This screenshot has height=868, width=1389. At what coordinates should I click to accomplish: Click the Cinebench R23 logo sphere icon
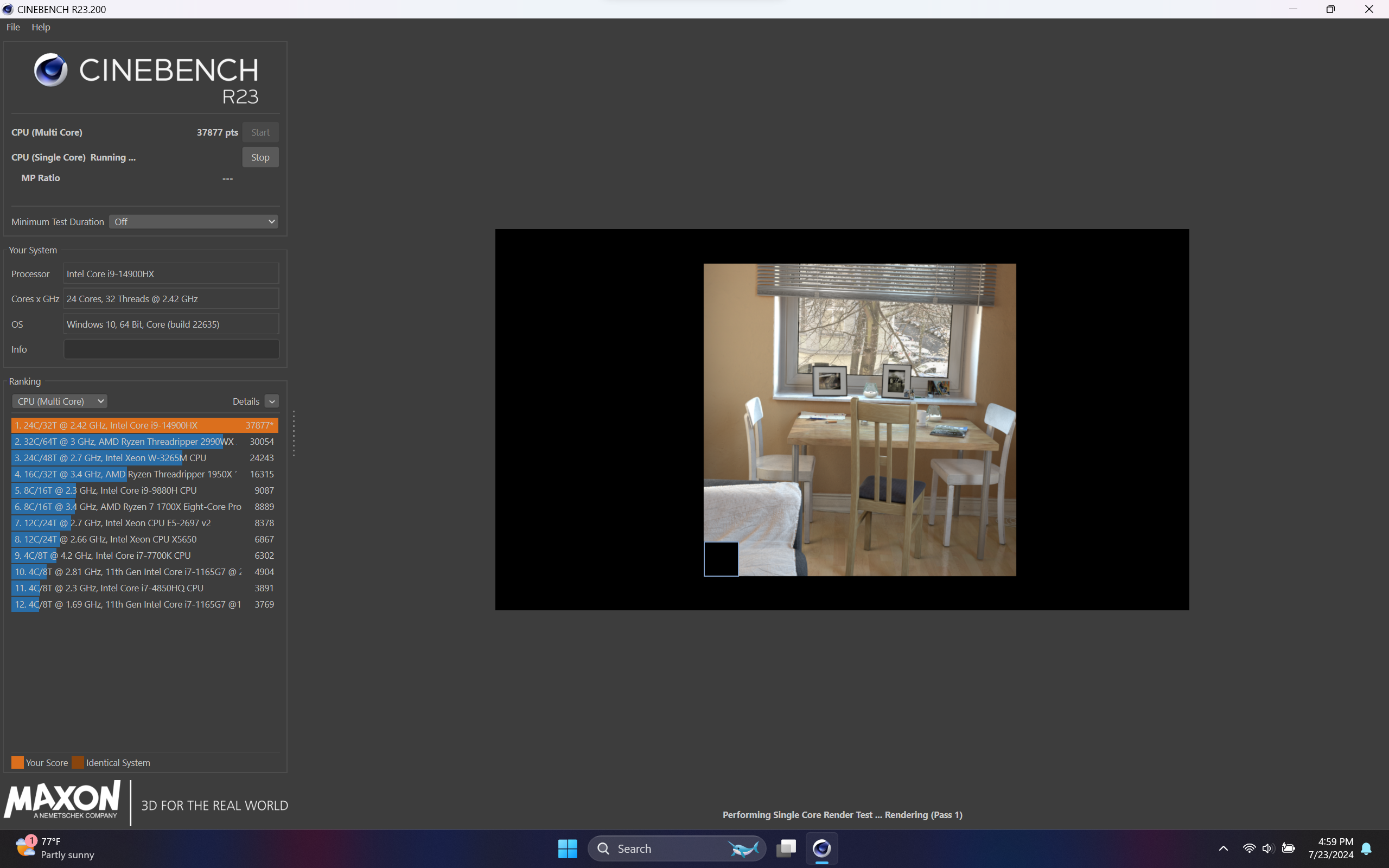pos(51,70)
